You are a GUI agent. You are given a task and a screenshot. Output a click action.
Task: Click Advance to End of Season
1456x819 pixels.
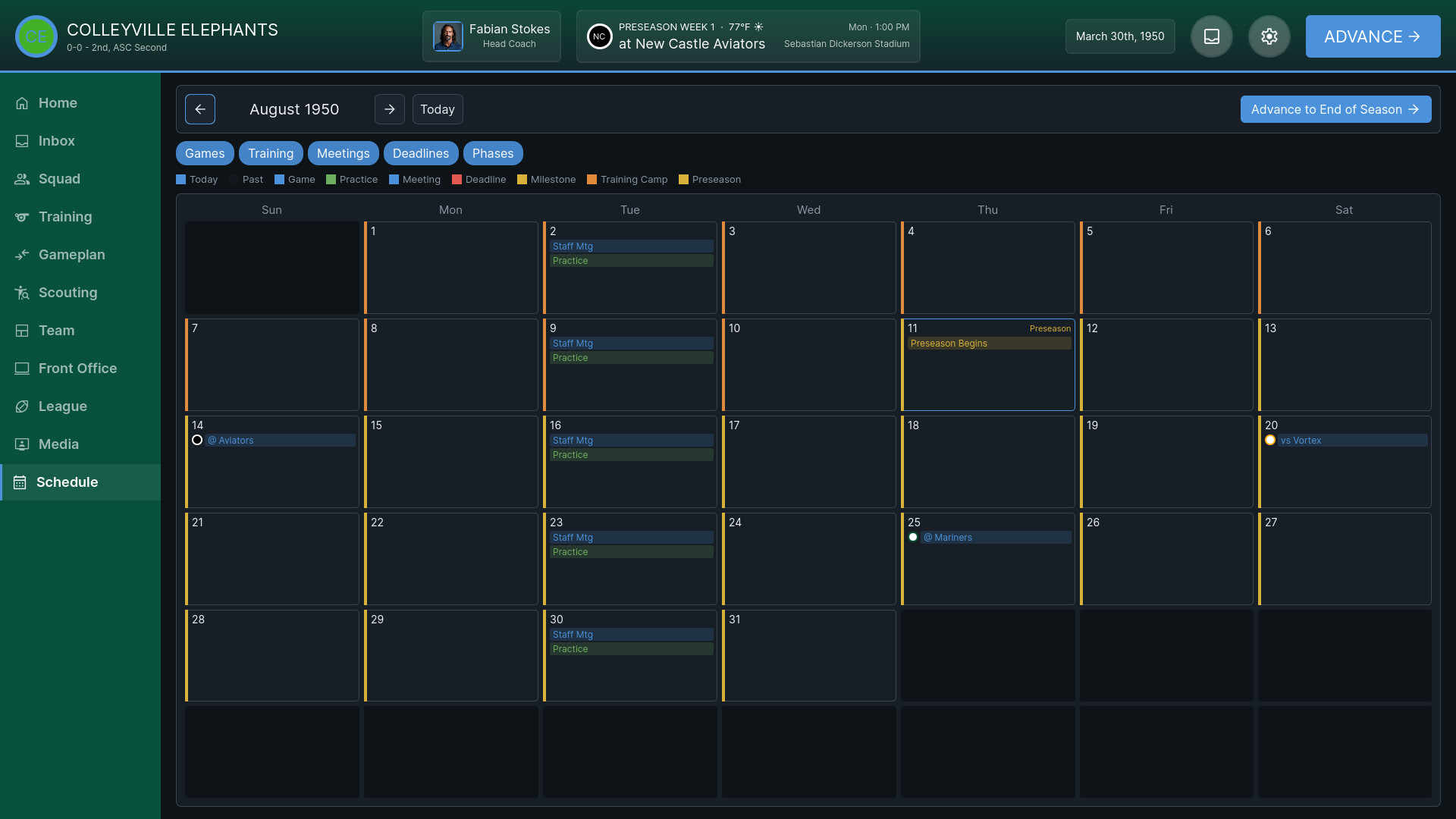1335,109
